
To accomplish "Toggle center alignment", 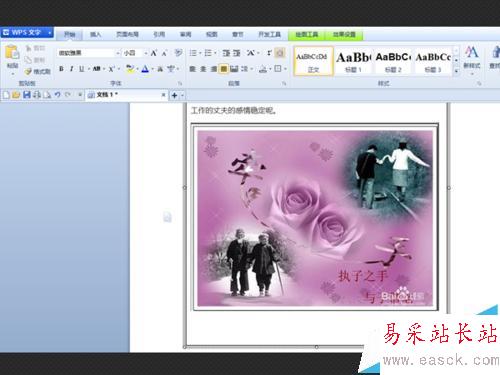I will pyautogui.click(x=203, y=69).
